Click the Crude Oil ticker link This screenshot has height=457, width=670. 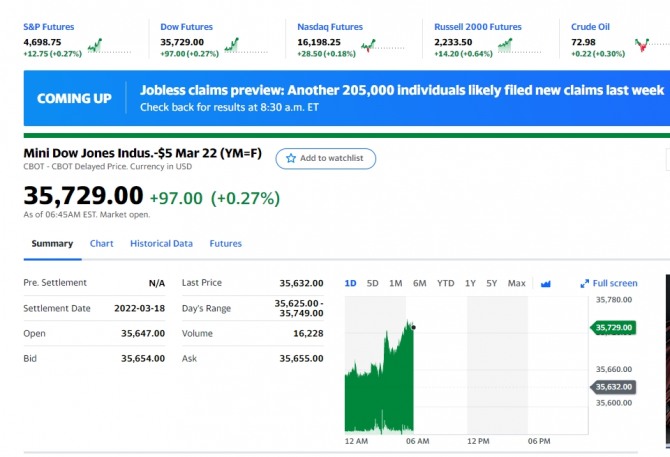pos(590,27)
